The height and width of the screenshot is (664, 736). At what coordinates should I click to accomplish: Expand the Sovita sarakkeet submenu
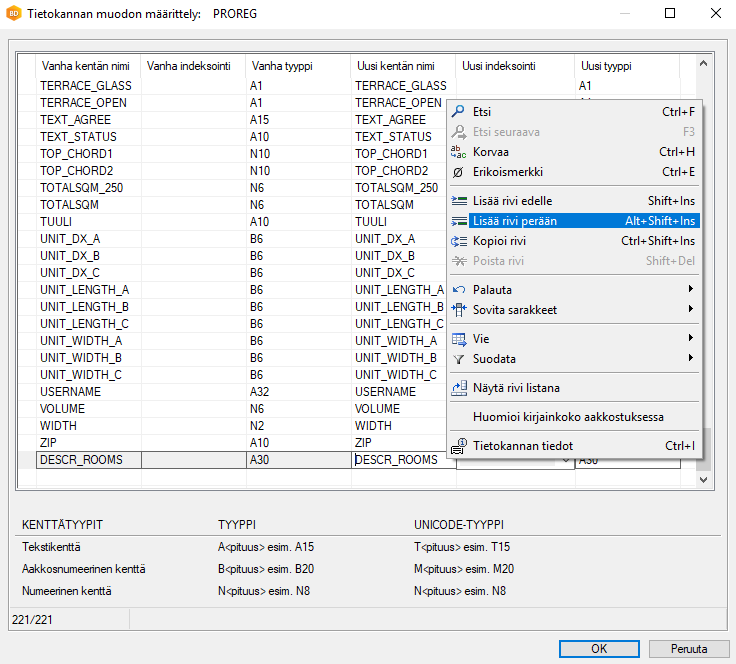[691, 310]
